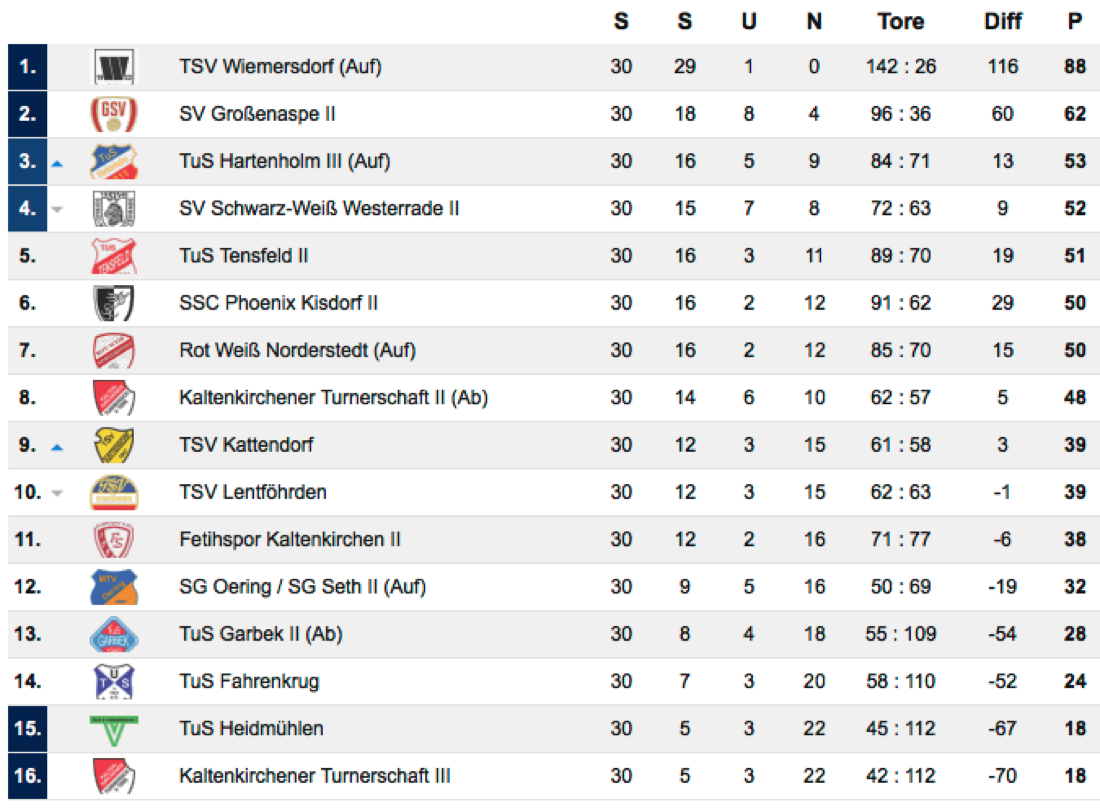Click the TuS Heidmühlen green logo

click(x=114, y=728)
